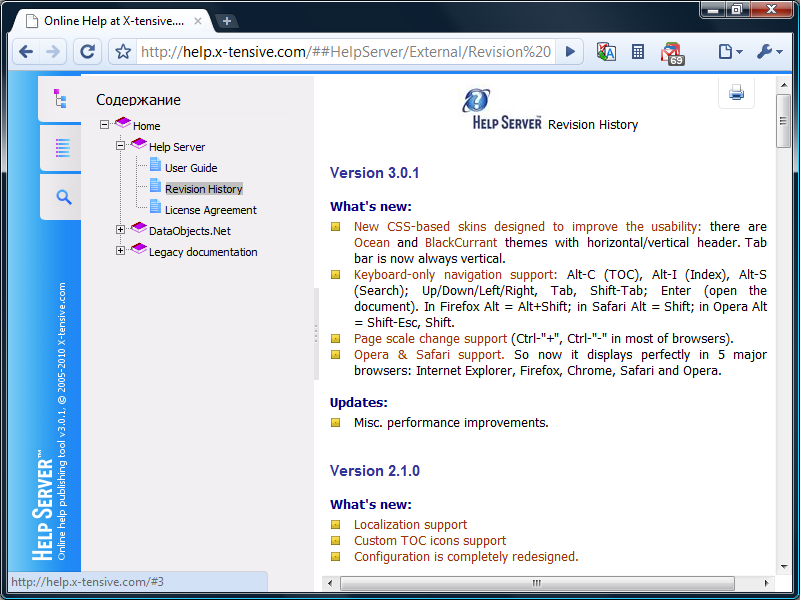Viewport: 800px width, 600px height.
Task: Click the horizontal scrollbar right arrow
Action: tap(766, 583)
